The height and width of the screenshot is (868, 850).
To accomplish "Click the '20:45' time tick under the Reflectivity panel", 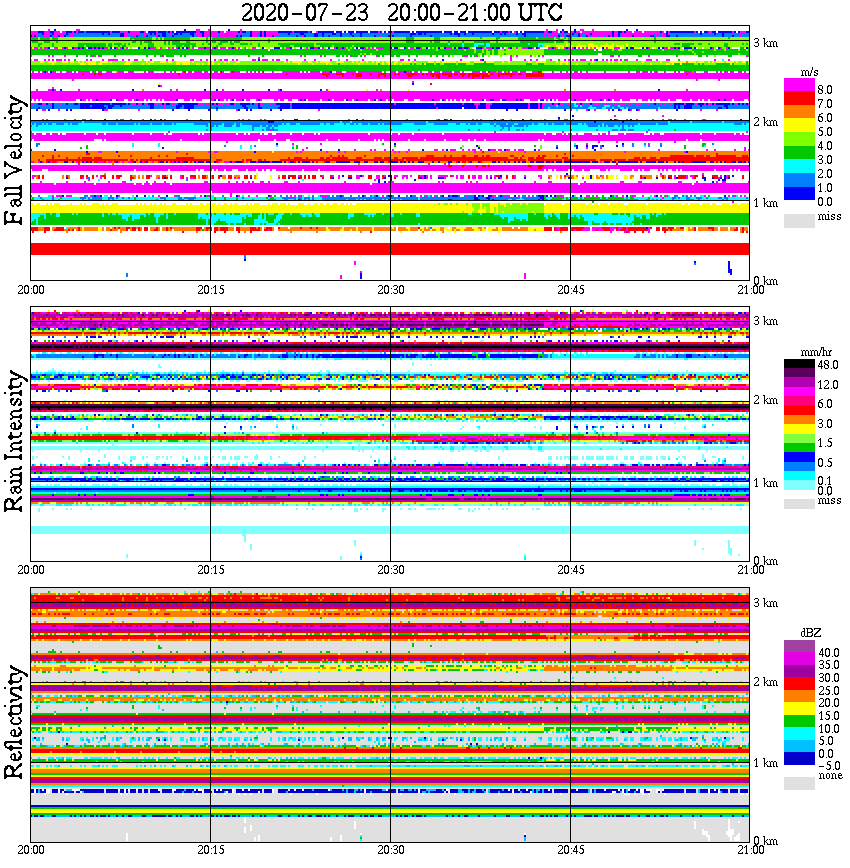I will (x=571, y=850).
